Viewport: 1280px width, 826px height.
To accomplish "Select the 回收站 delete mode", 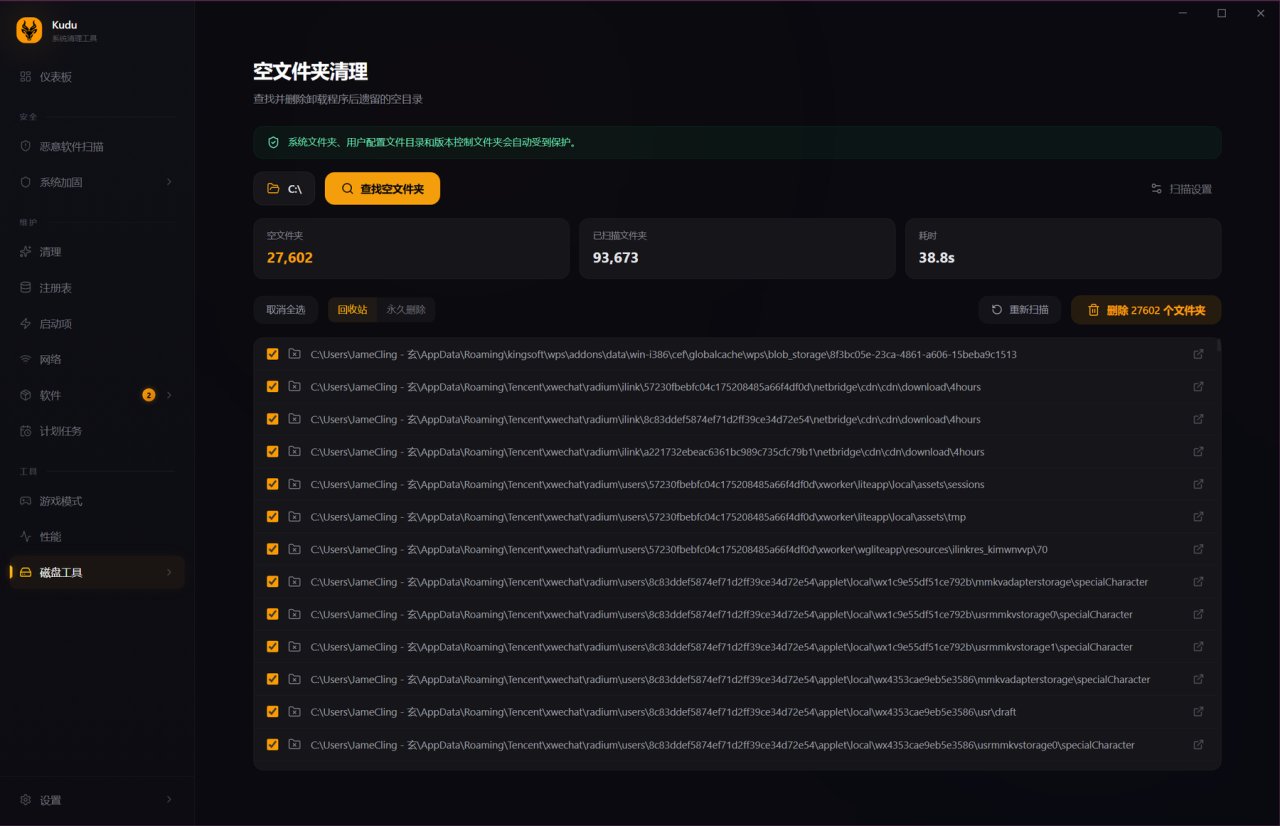I will (x=352, y=310).
